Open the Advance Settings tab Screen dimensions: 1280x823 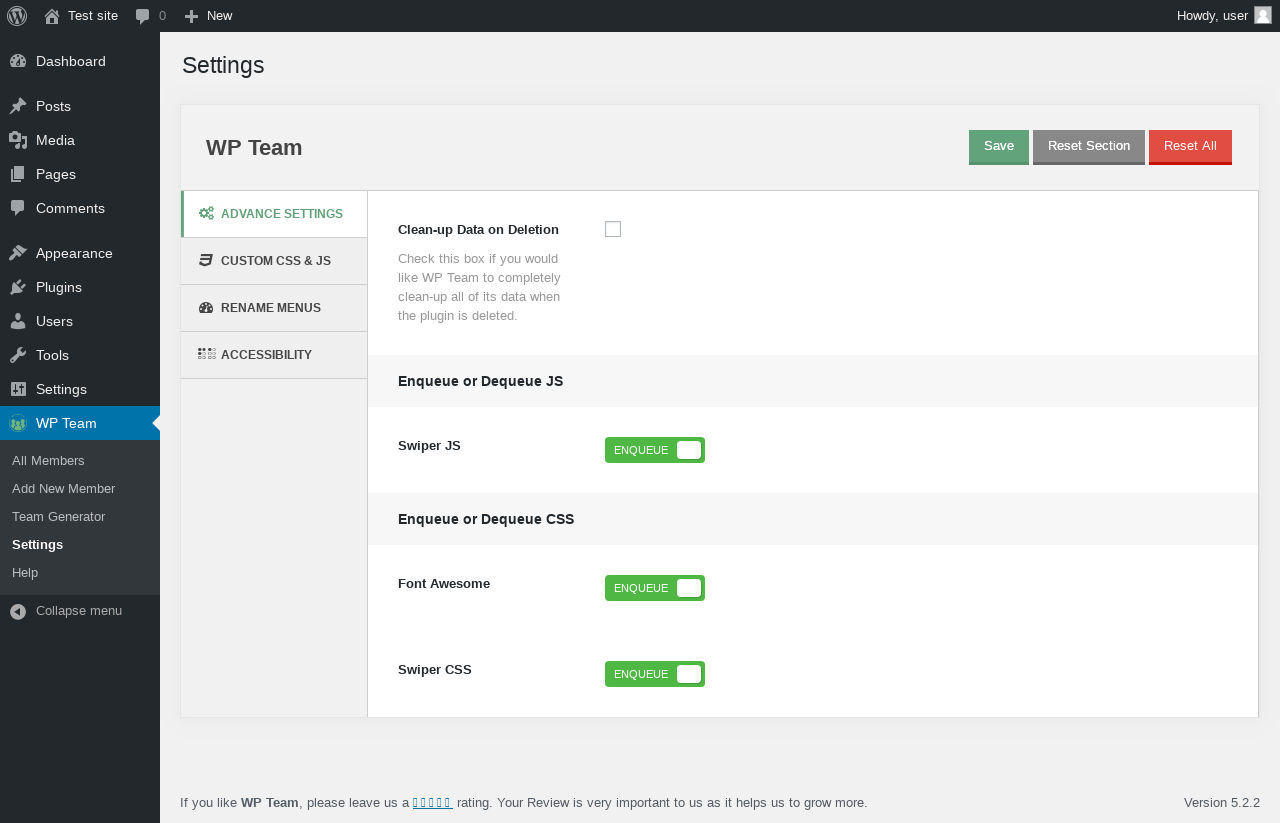(x=274, y=214)
